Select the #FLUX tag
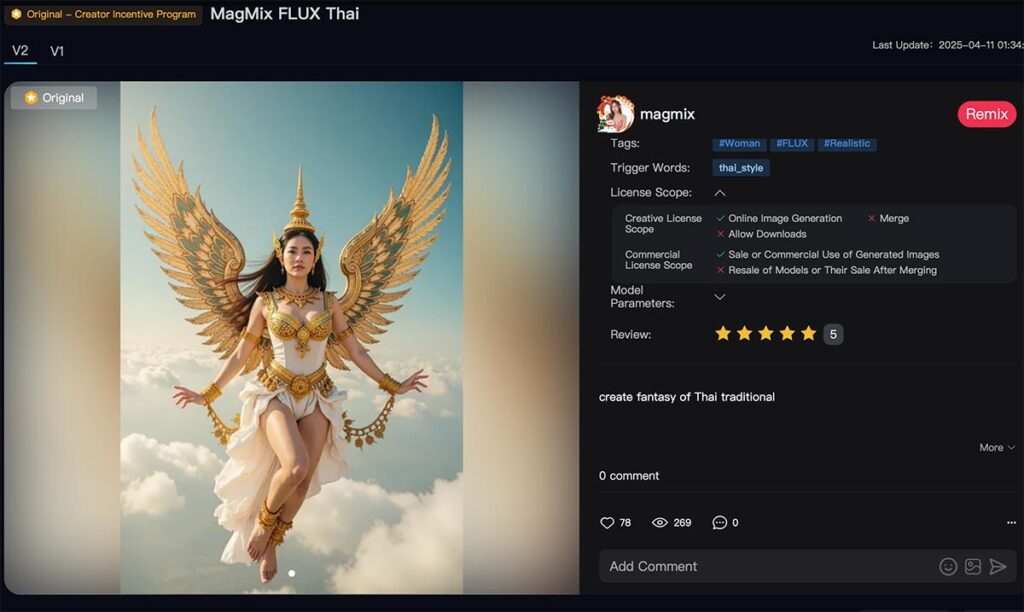Screen dimensions: 1024x612 [x=791, y=144]
